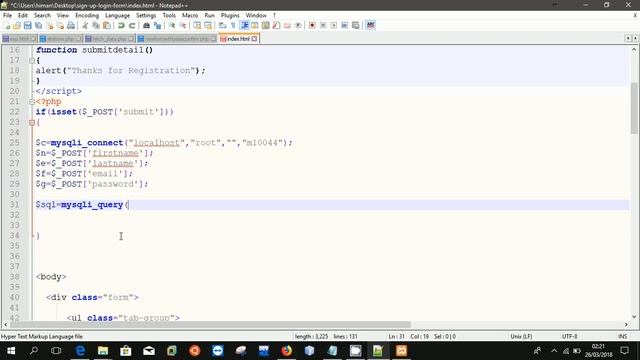Viewport: 640px width, 360px height.
Task: Collapse the php block fold at line 21
Action: coord(32,102)
